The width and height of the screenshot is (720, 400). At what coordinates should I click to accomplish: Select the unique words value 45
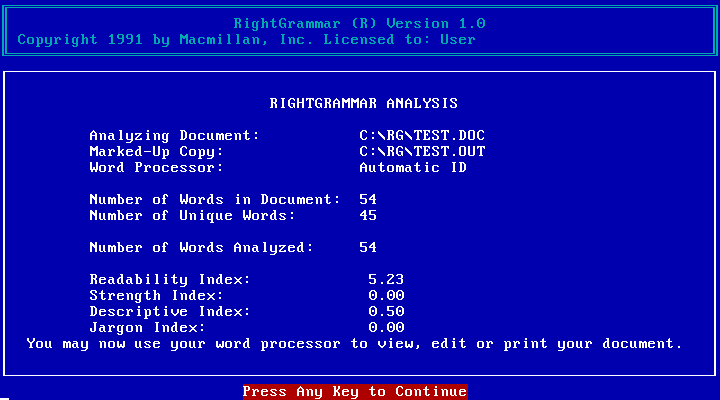tap(368, 216)
